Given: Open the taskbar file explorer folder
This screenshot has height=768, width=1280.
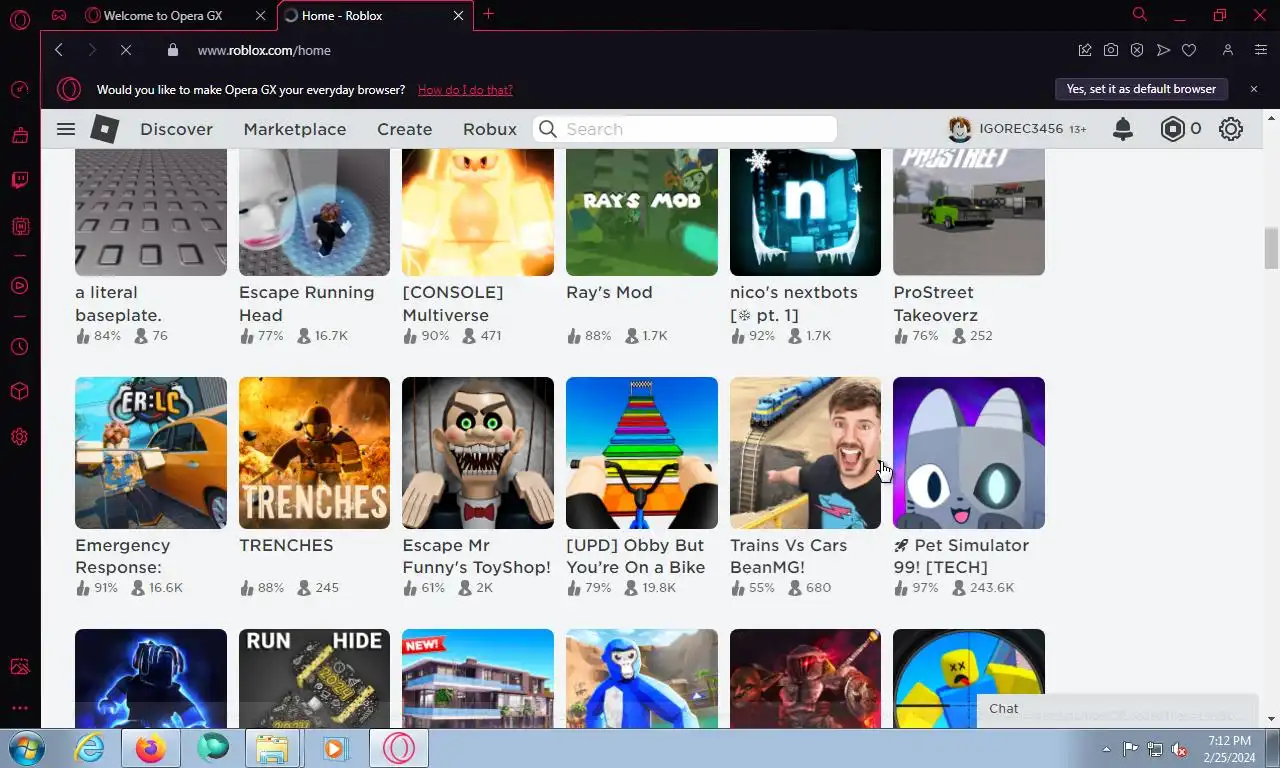Looking at the screenshot, I should coord(272,748).
